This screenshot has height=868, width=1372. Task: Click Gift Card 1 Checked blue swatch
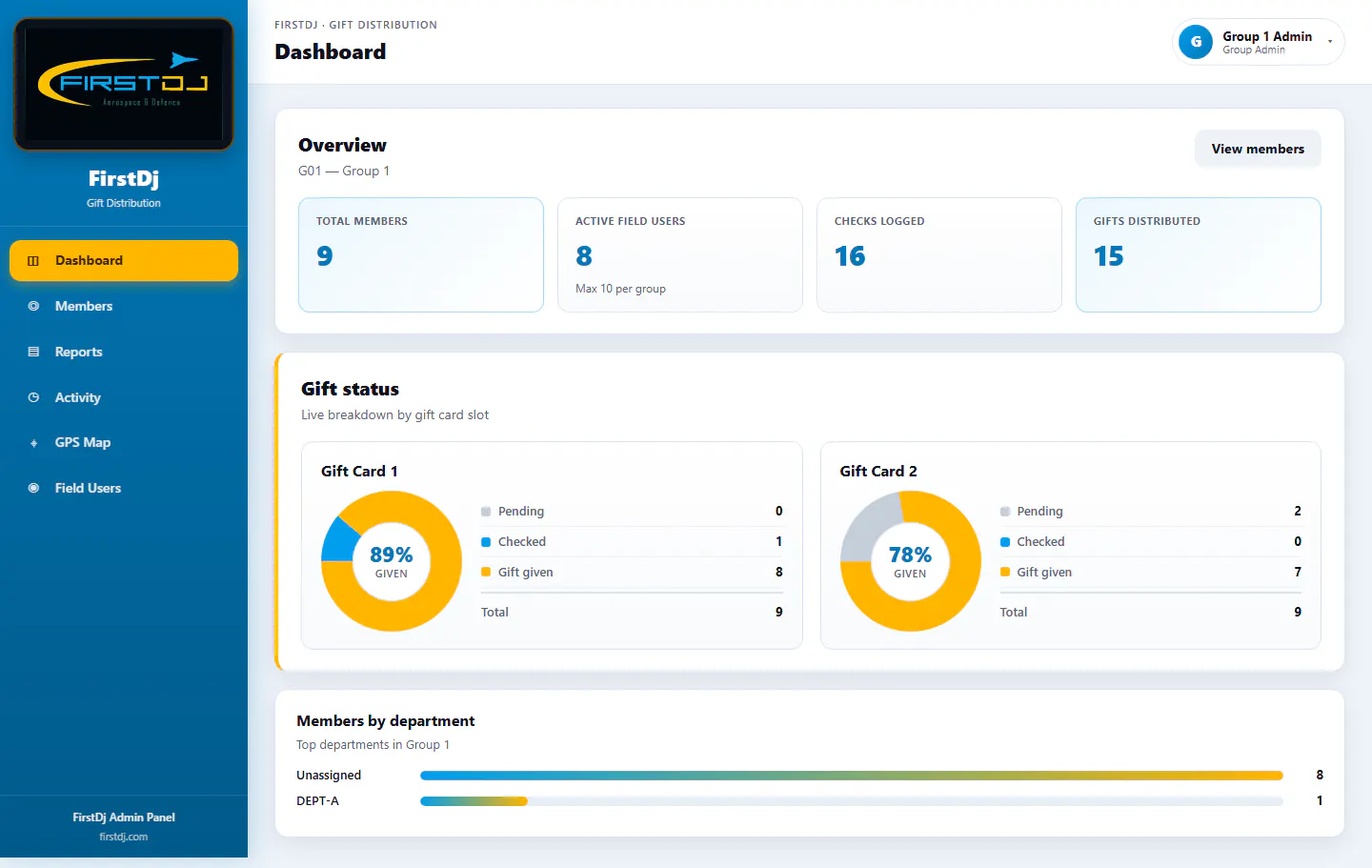[486, 542]
